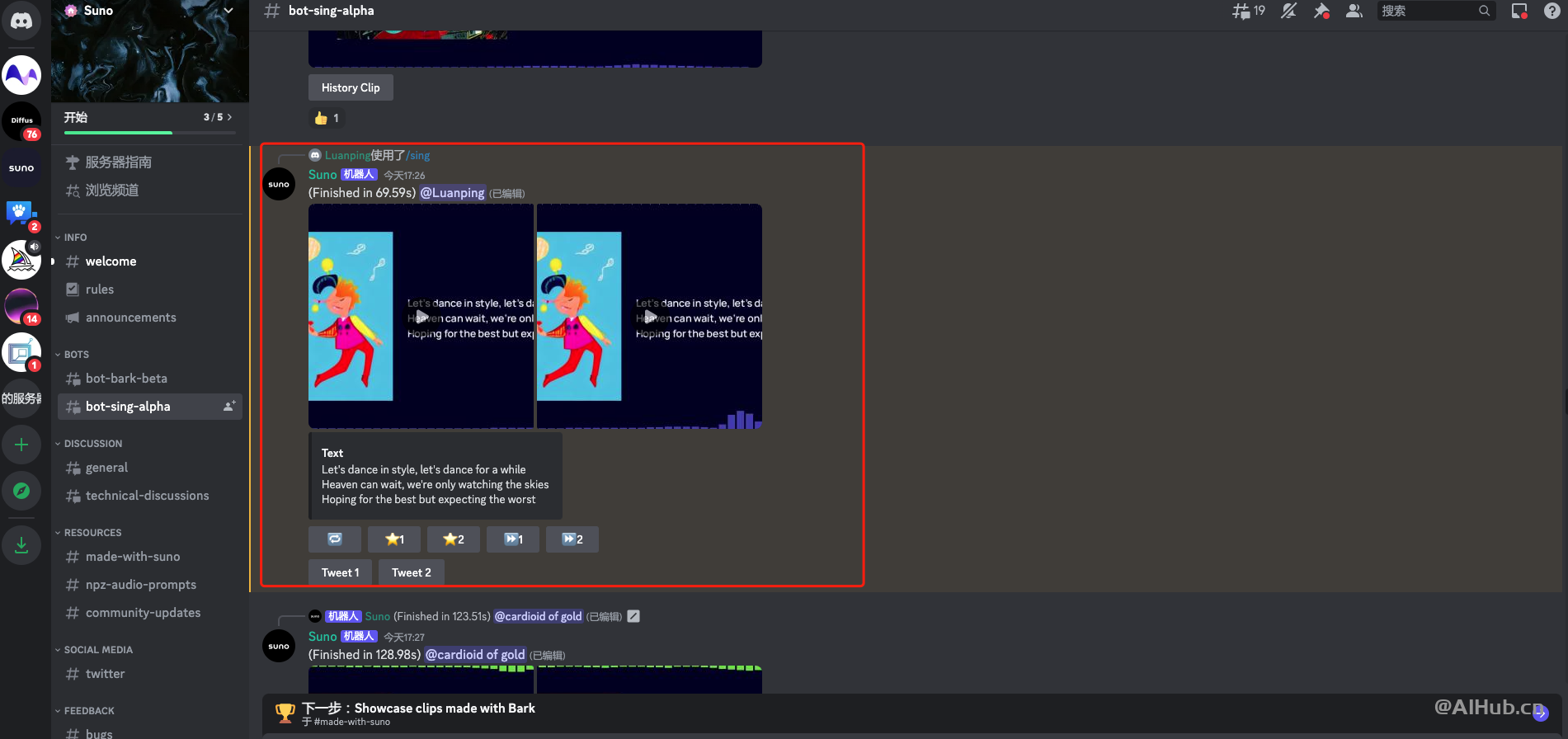Click the search magnifier icon
Viewport: 1568px width, 739px height.
[1484, 11]
